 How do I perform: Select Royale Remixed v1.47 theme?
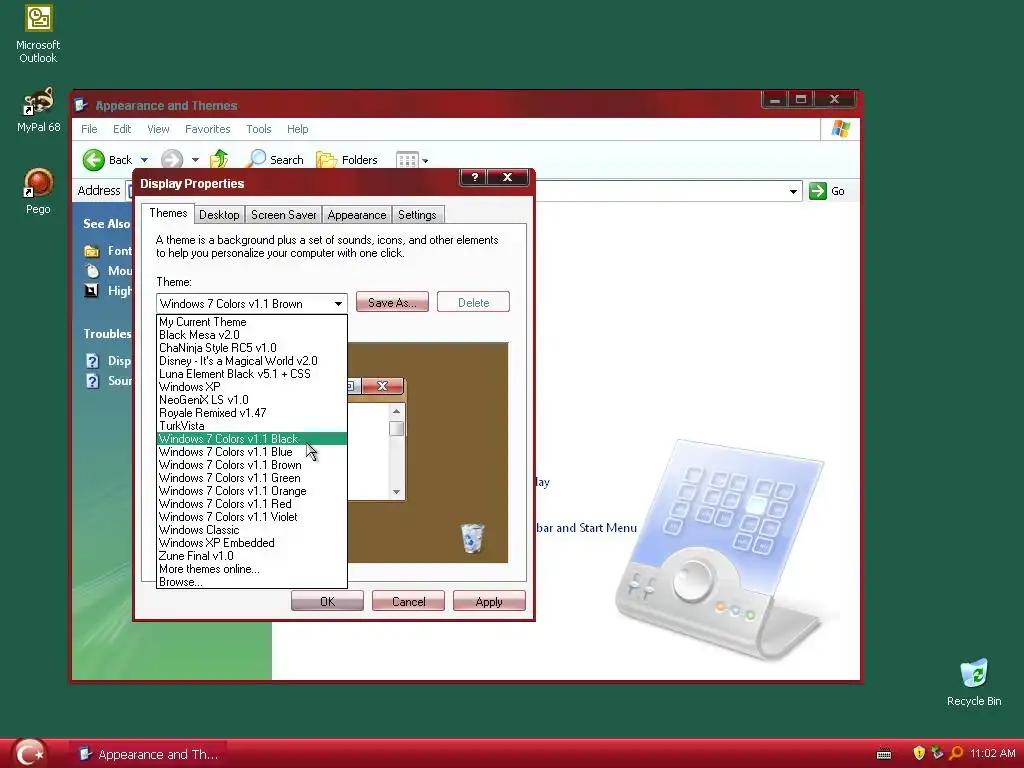click(x=252, y=413)
